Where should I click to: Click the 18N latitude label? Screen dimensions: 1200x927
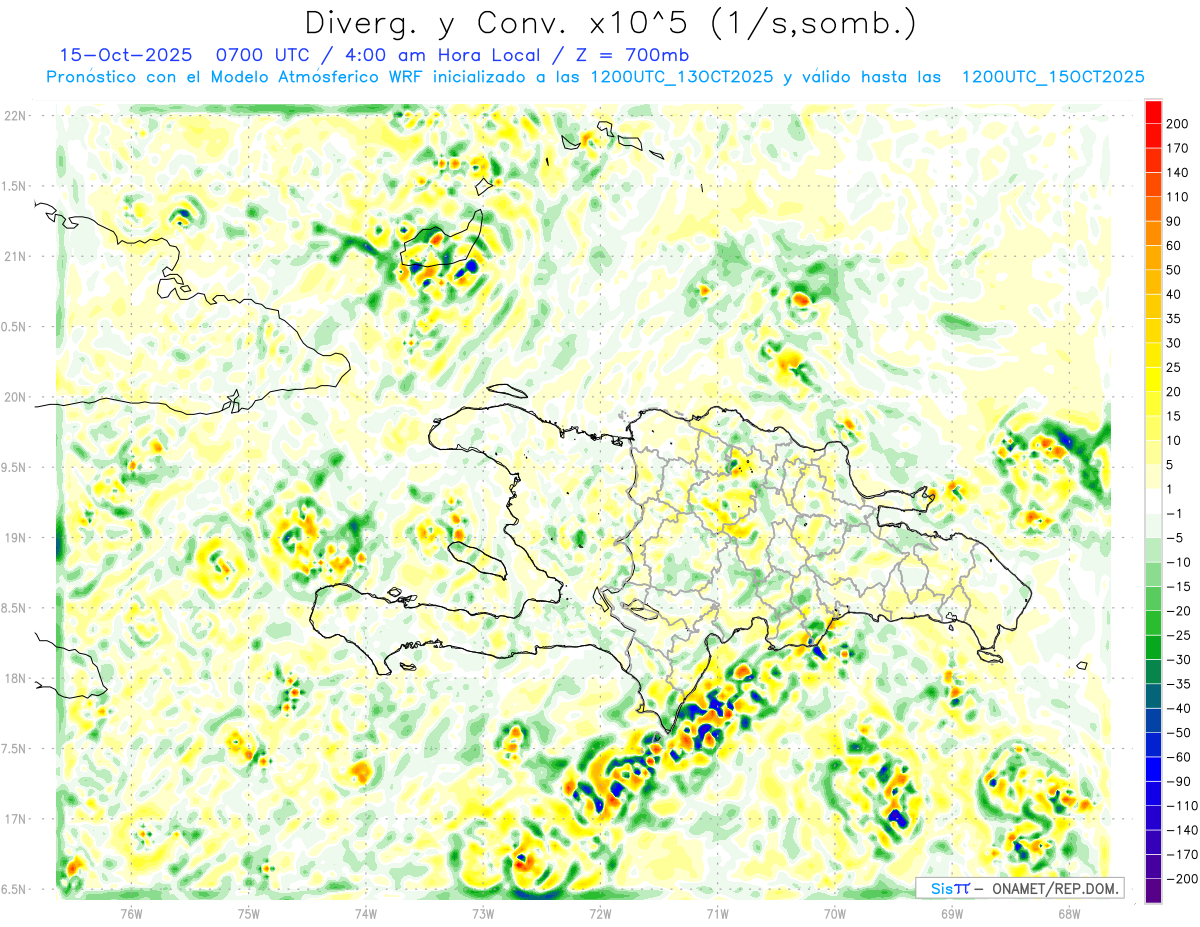[15, 679]
